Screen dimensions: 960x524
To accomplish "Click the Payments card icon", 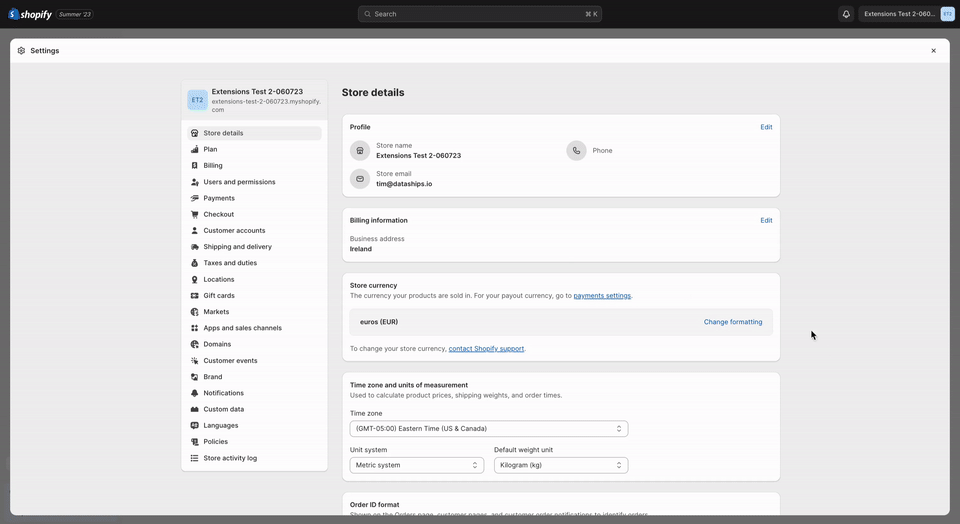I will coord(195,198).
